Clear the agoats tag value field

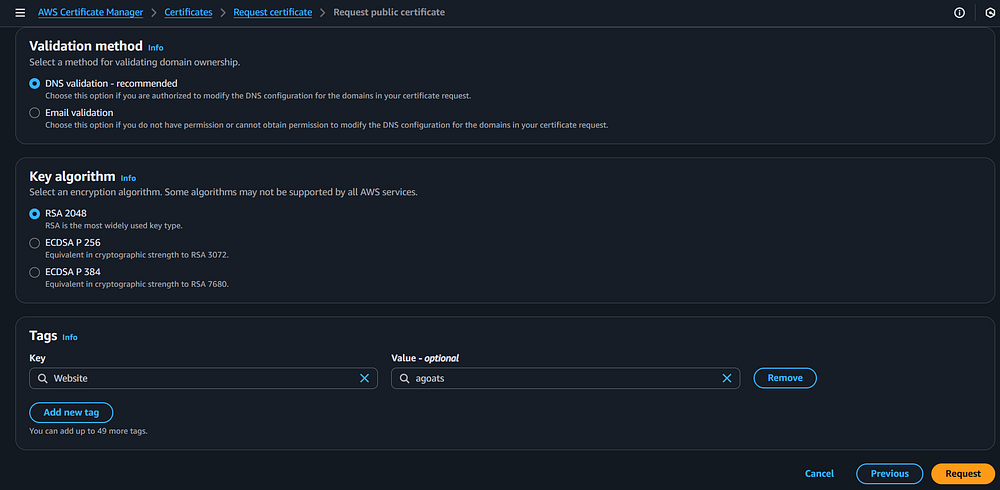(x=726, y=378)
